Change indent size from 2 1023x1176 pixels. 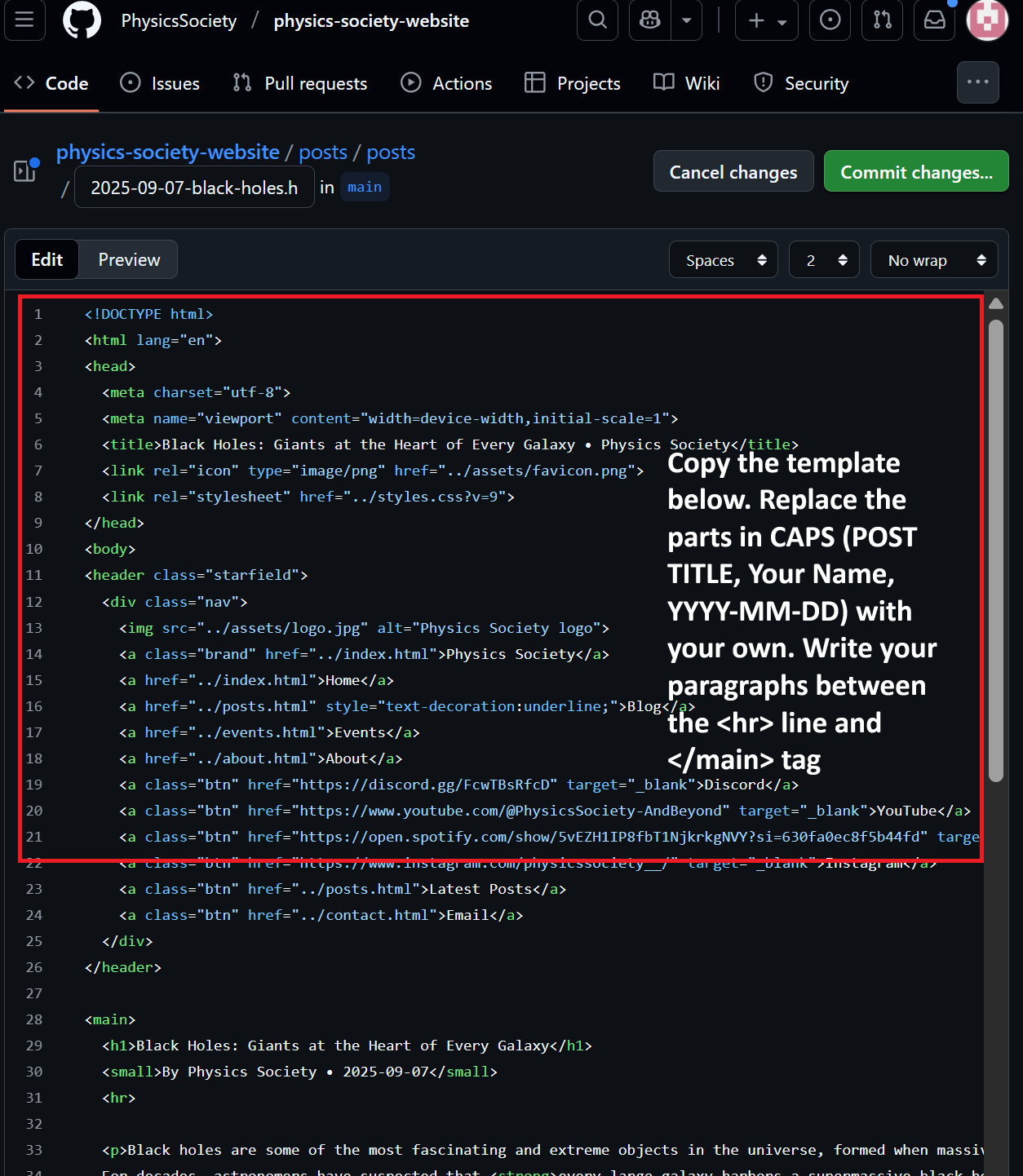[x=823, y=259]
